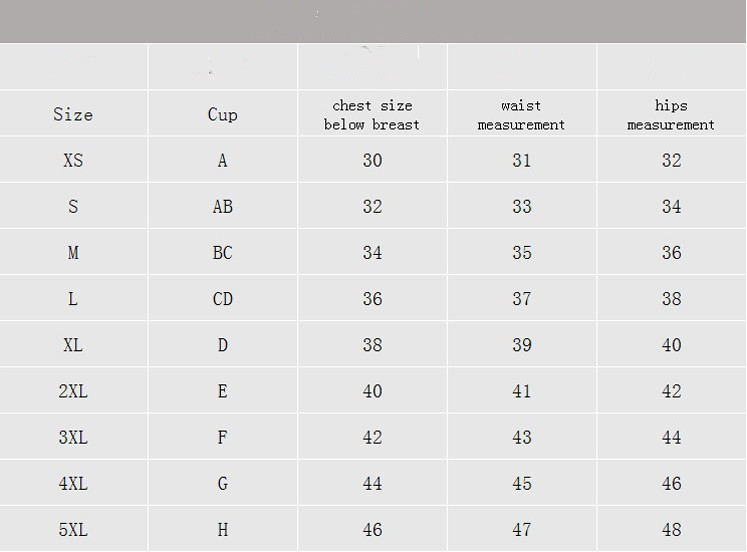Image resolution: width=747 pixels, height=552 pixels.
Task: Select the XS size cell
Action: click(x=73, y=160)
